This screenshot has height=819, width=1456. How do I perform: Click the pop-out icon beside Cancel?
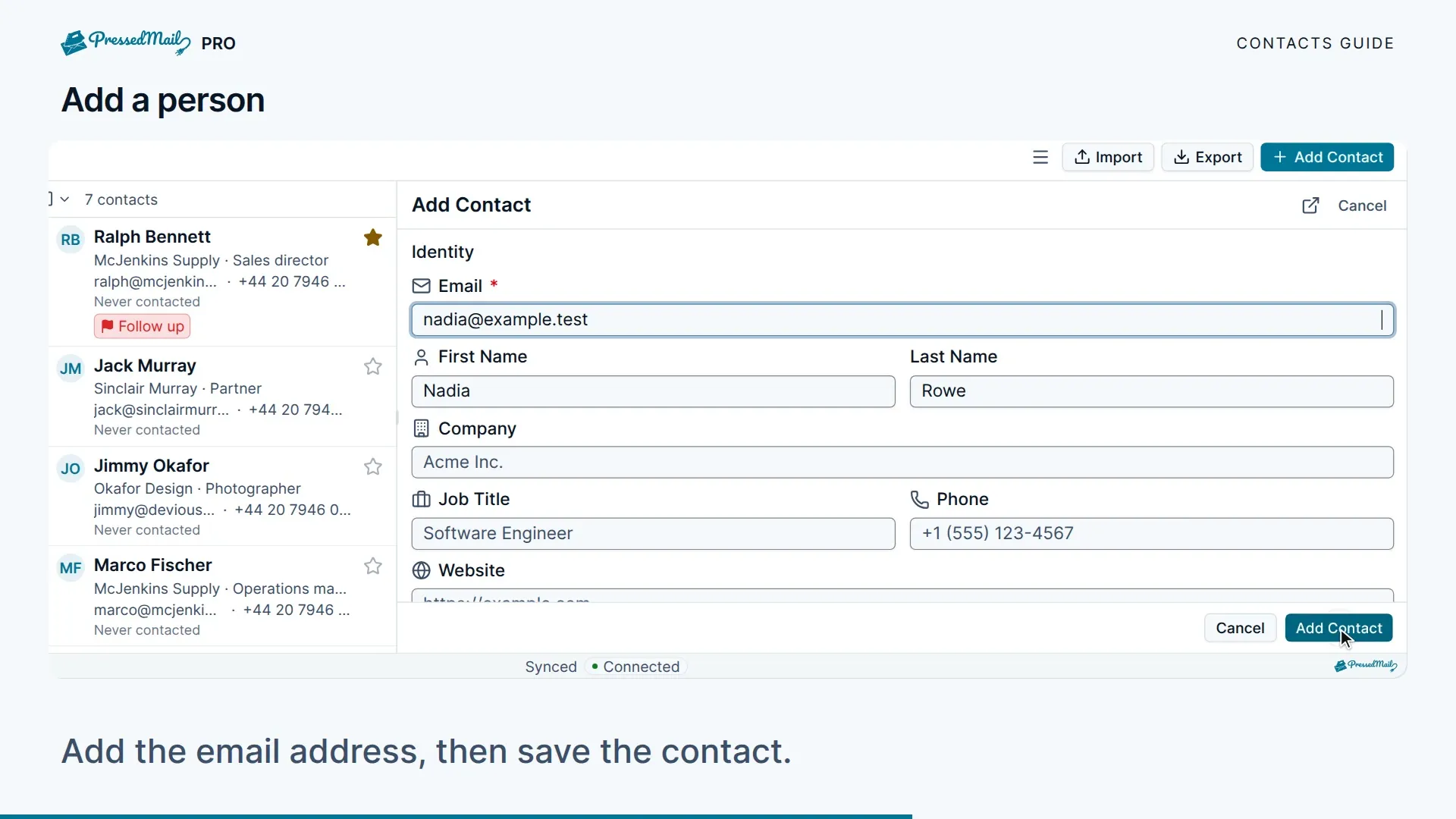click(x=1310, y=206)
